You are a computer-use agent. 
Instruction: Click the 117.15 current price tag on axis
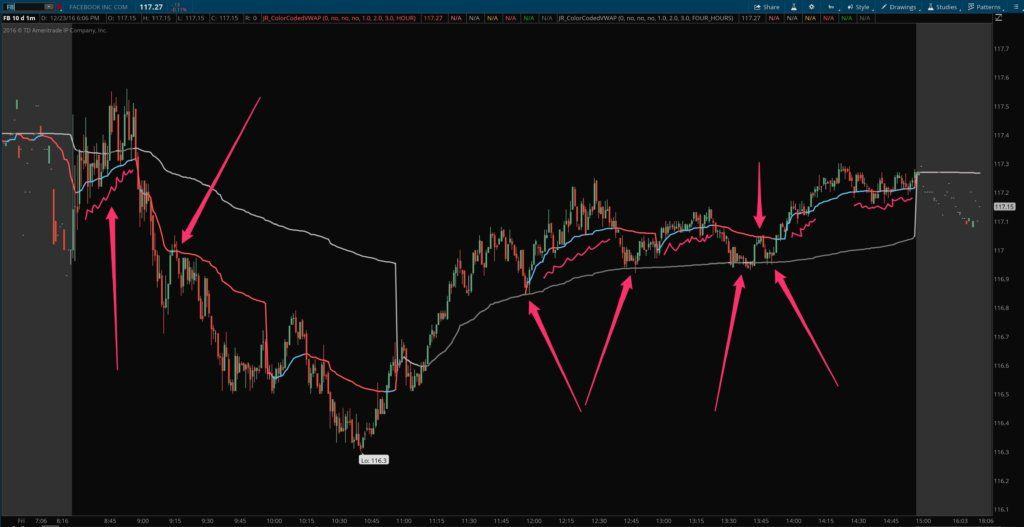1003,206
